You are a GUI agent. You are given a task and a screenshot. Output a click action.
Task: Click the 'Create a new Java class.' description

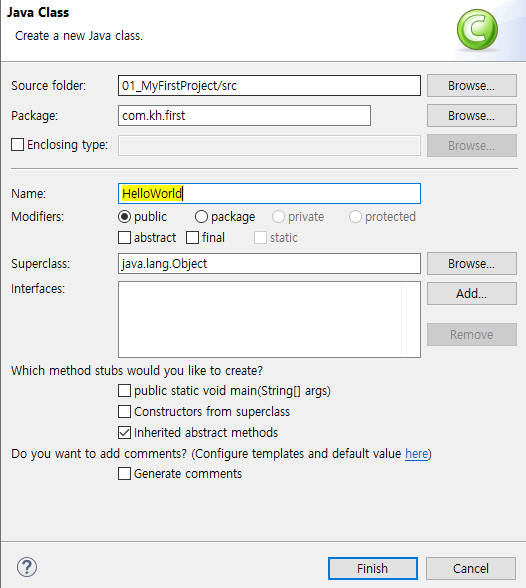(79, 36)
